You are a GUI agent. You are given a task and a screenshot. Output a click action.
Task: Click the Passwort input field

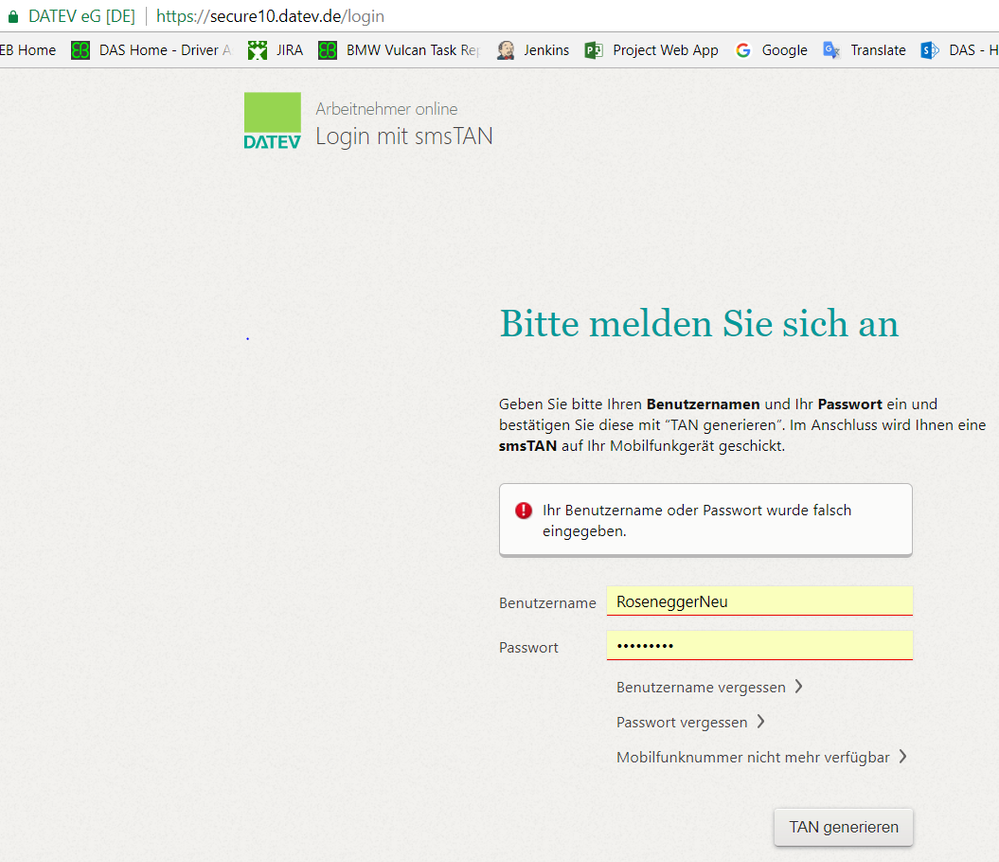[759, 645]
